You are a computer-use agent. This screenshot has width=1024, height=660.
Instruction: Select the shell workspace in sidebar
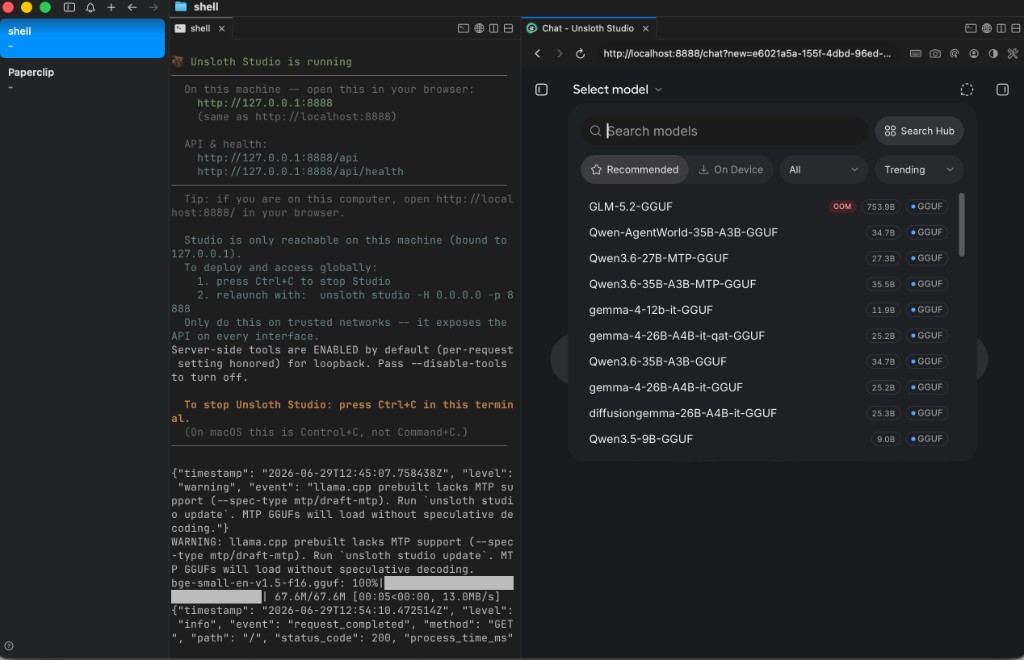[82, 38]
